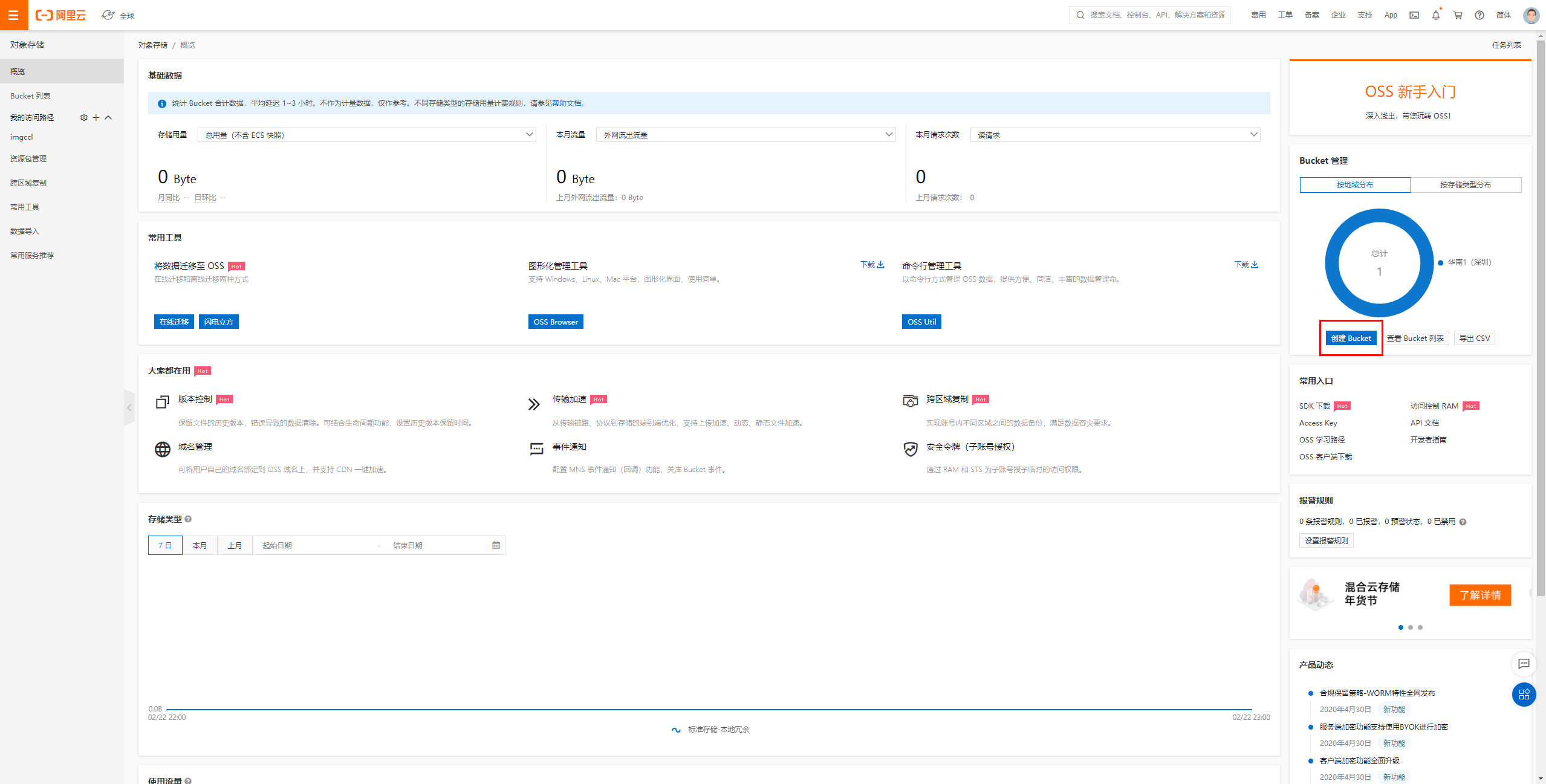Click the search input in header
The height and width of the screenshot is (784, 1546).
[1150, 15]
